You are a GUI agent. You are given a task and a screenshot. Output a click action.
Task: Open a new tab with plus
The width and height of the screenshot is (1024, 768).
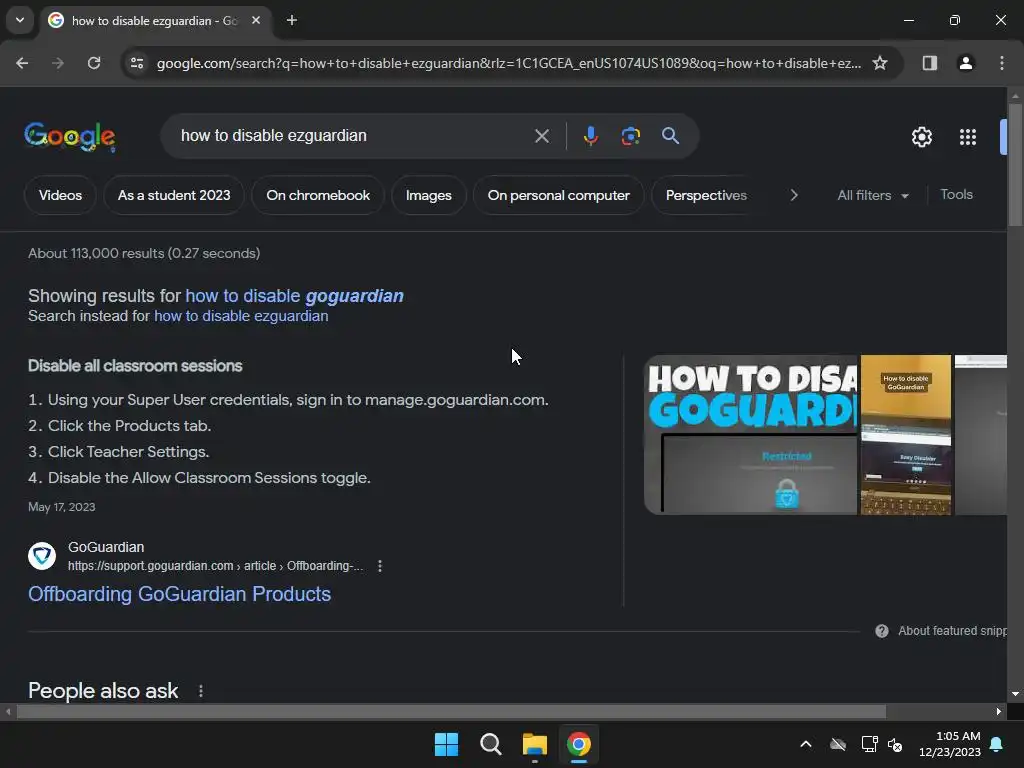(292, 20)
